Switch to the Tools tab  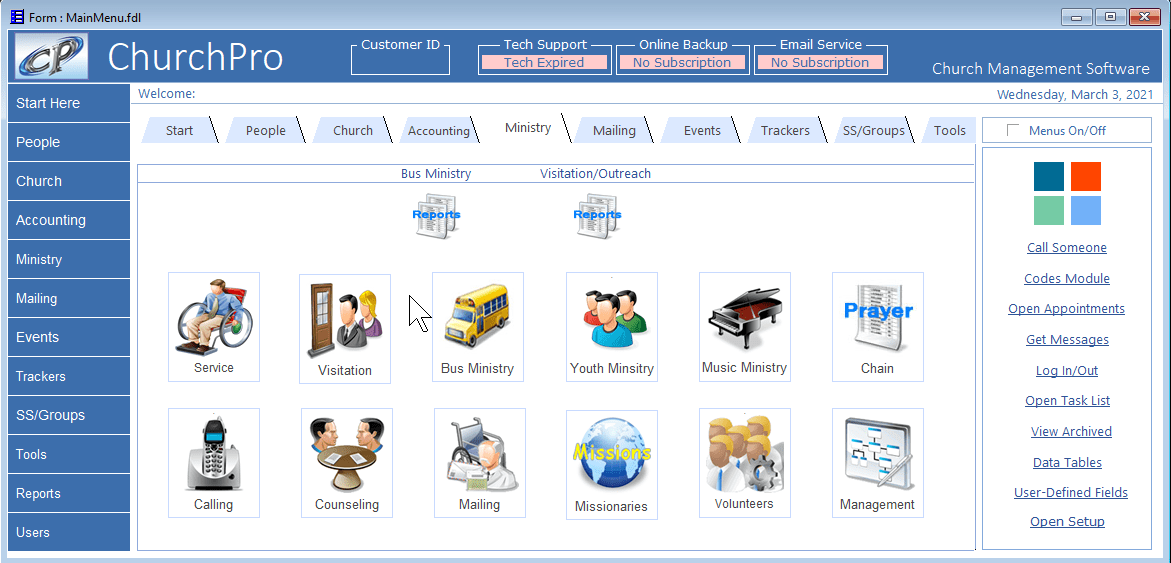coord(949,131)
